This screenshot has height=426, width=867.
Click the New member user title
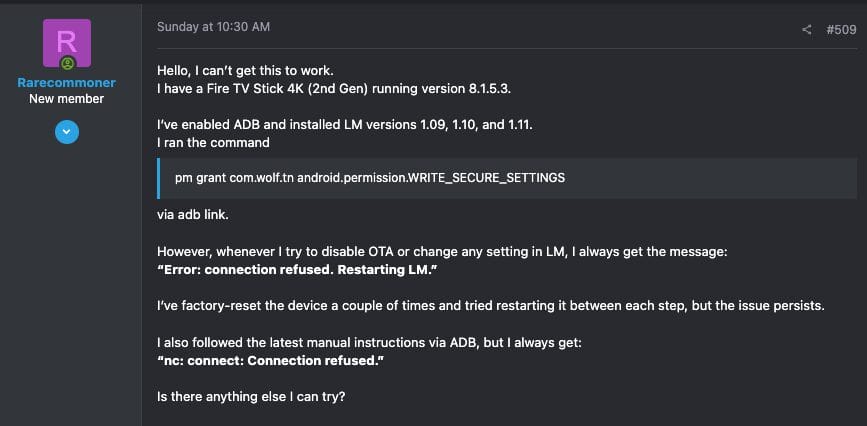67,99
